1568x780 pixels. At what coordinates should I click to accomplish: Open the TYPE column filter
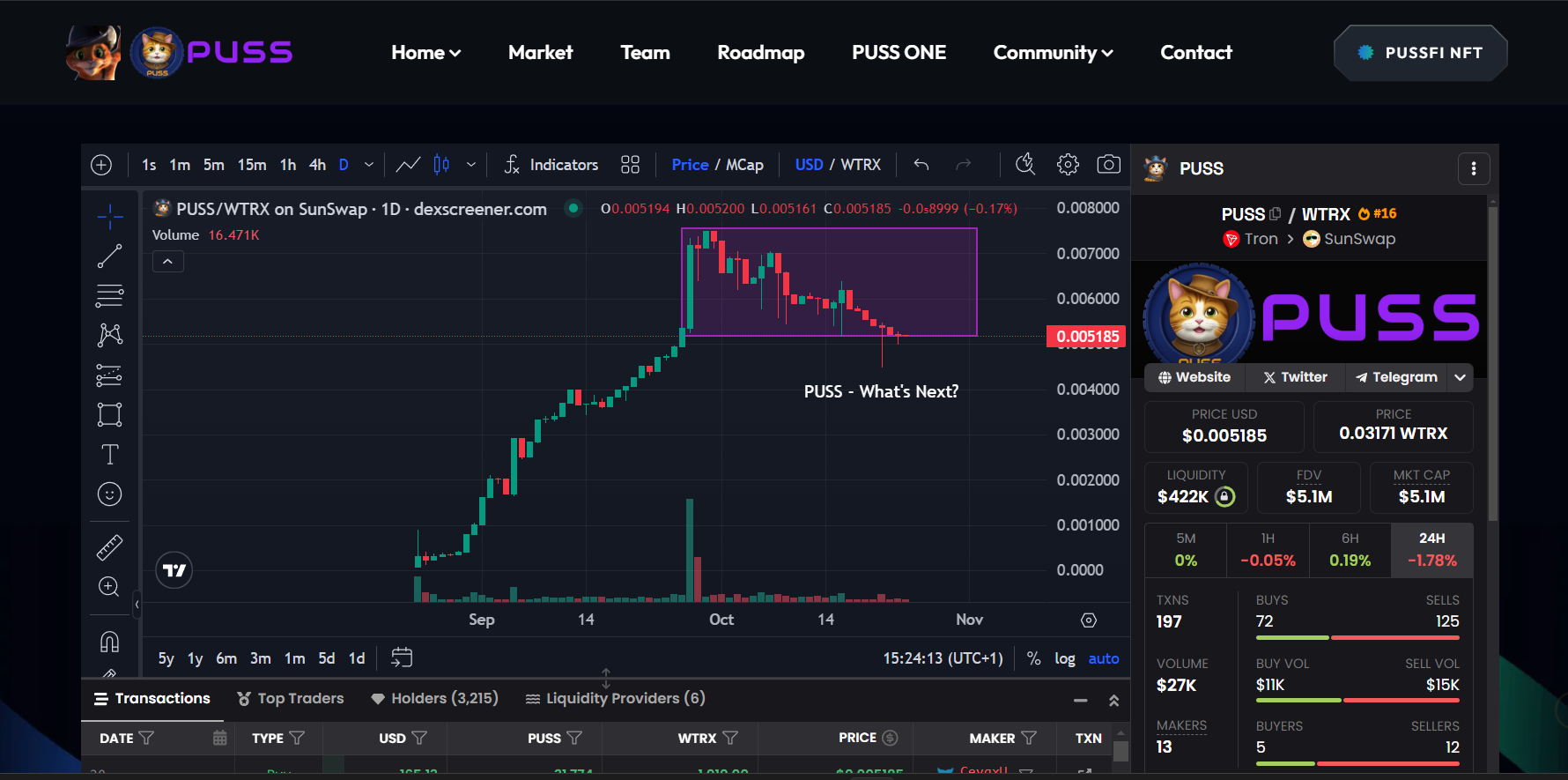(x=298, y=738)
